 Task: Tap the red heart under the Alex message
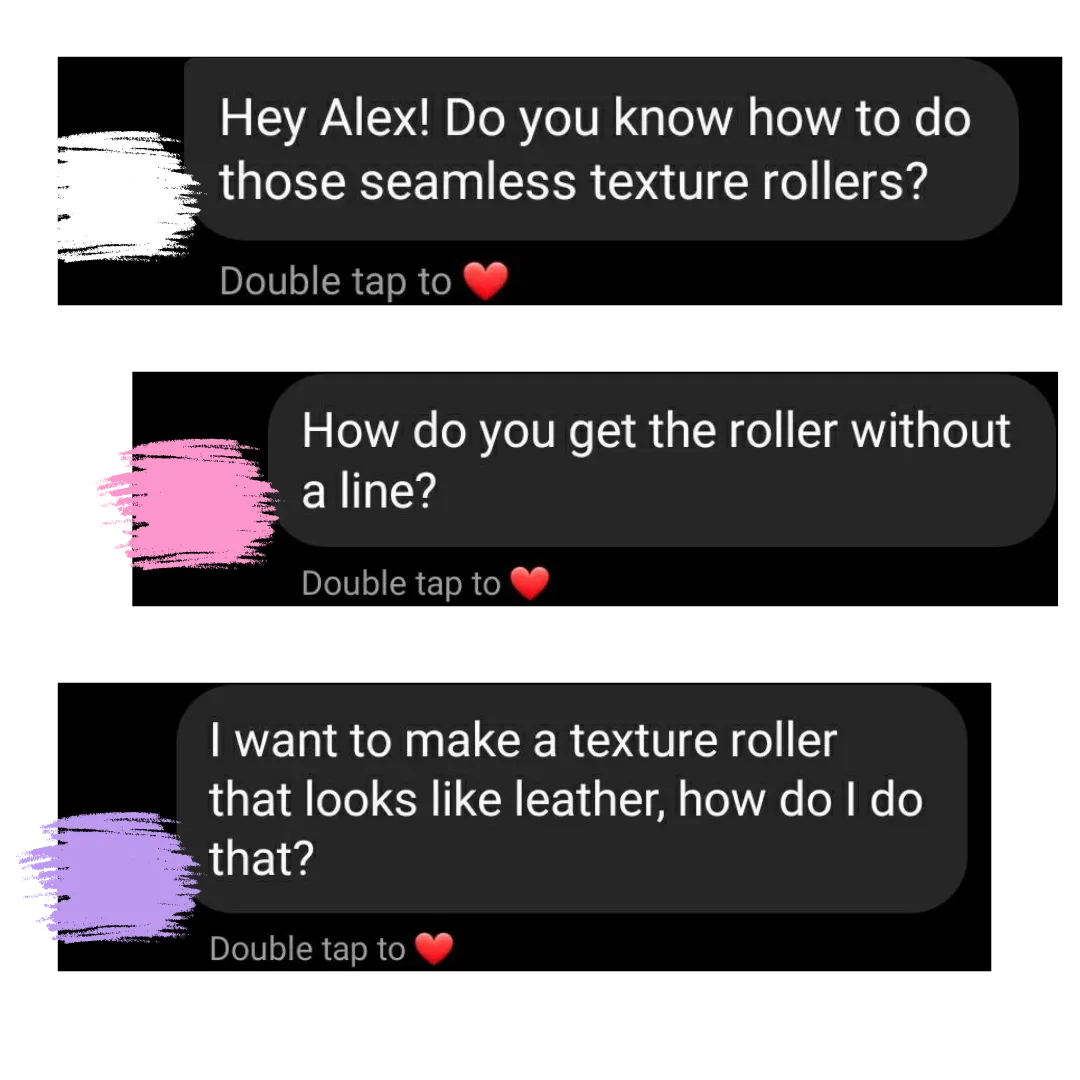pyautogui.click(x=486, y=281)
